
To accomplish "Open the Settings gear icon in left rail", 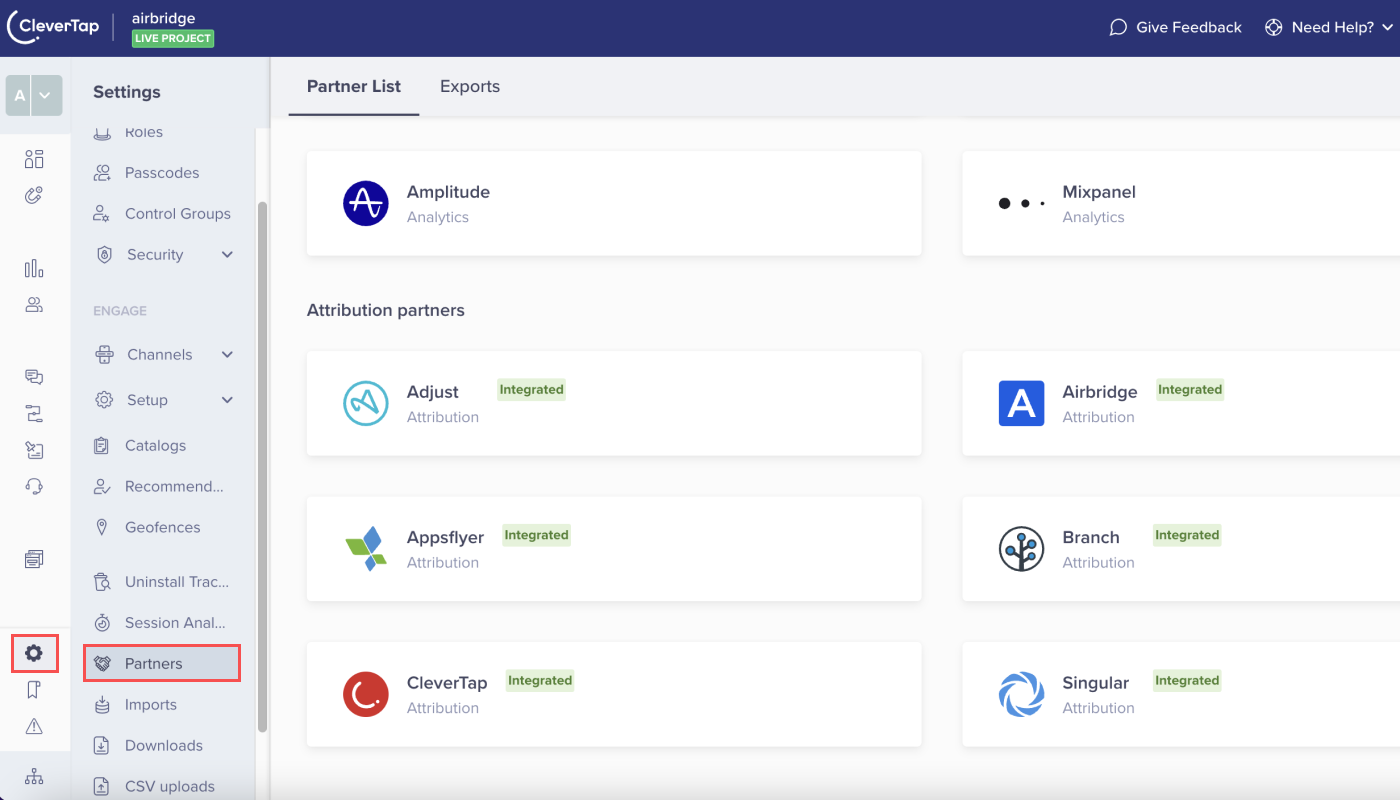I will [34, 653].
